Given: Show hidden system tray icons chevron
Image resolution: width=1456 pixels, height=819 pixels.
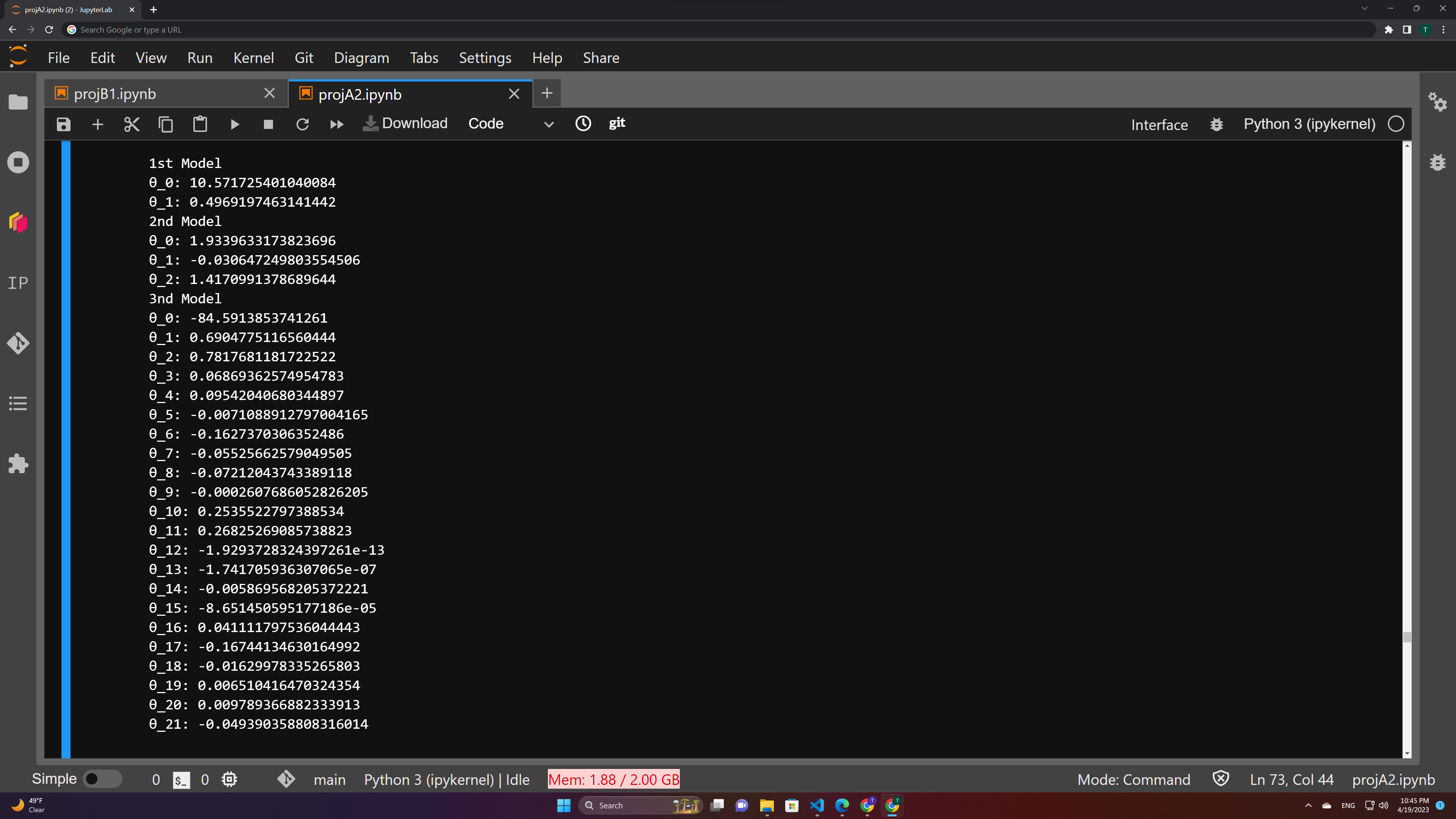Looking at the screenshot, I should click(1308, 805).
